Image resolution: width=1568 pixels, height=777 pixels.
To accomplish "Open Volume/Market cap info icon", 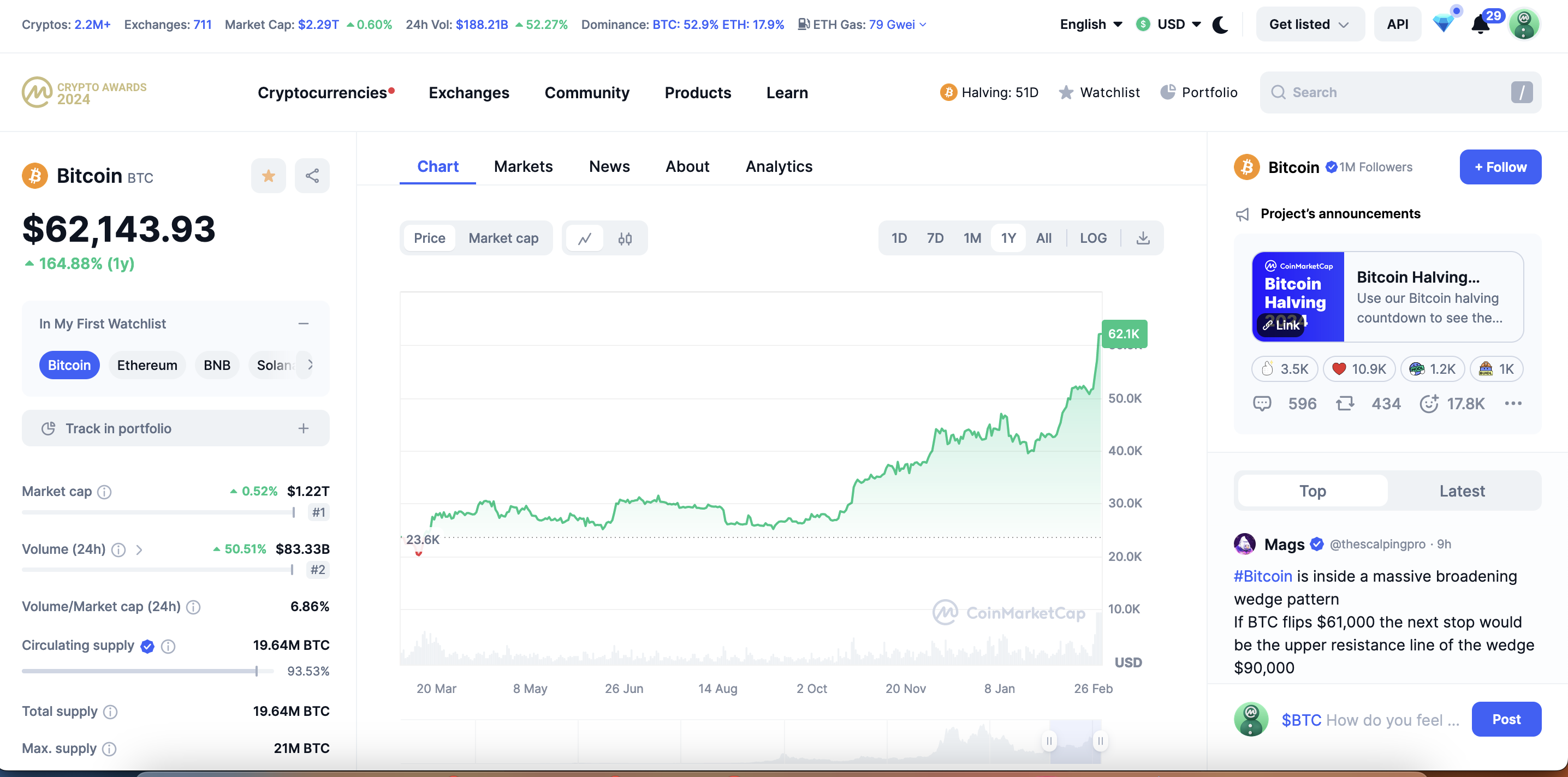I will tap(193, 607).
